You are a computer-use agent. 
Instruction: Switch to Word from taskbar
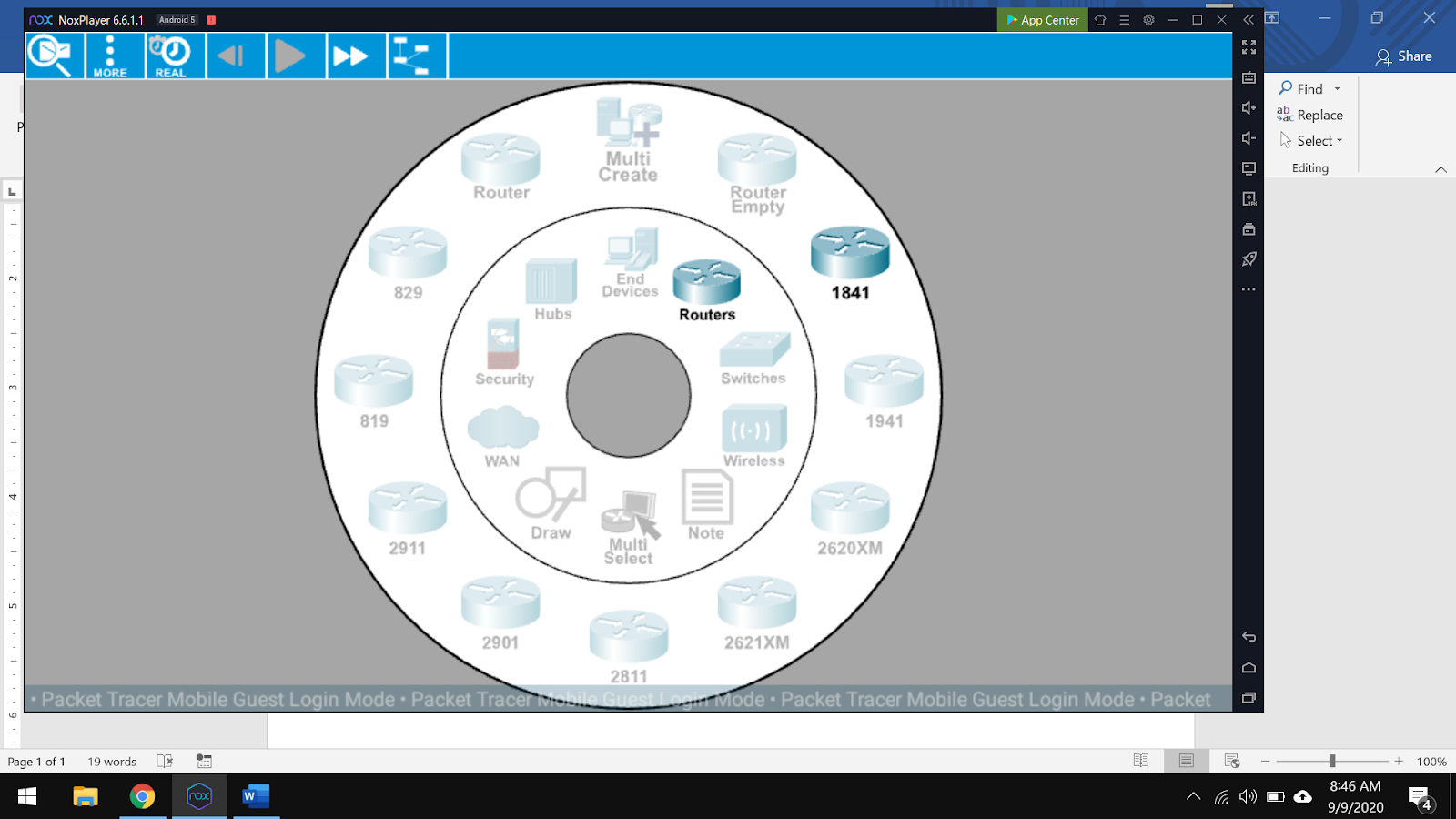pyautogui.click(x=256, y=796)
